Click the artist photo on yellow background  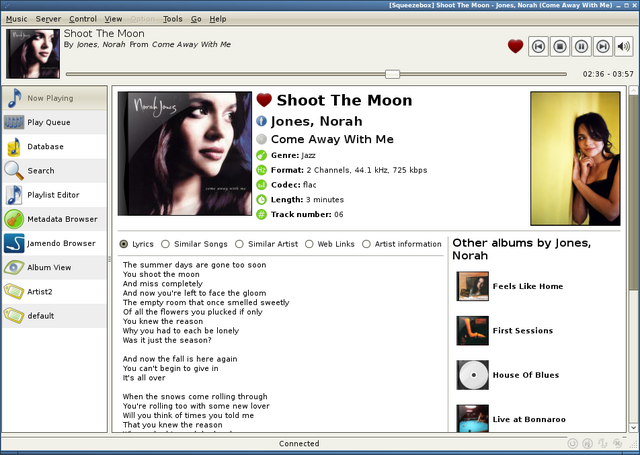[575, 158]
